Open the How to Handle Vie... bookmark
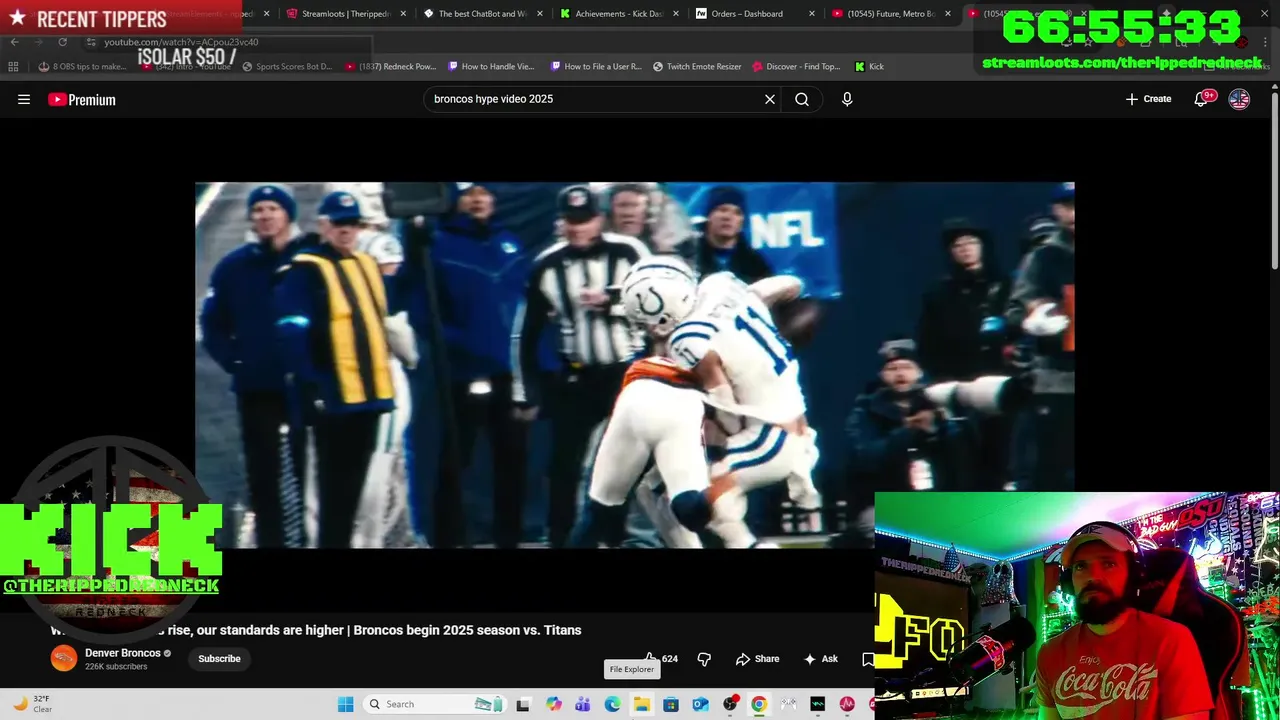The height and width of the screenshot is (720, 1280). click(x=491, y=66)
